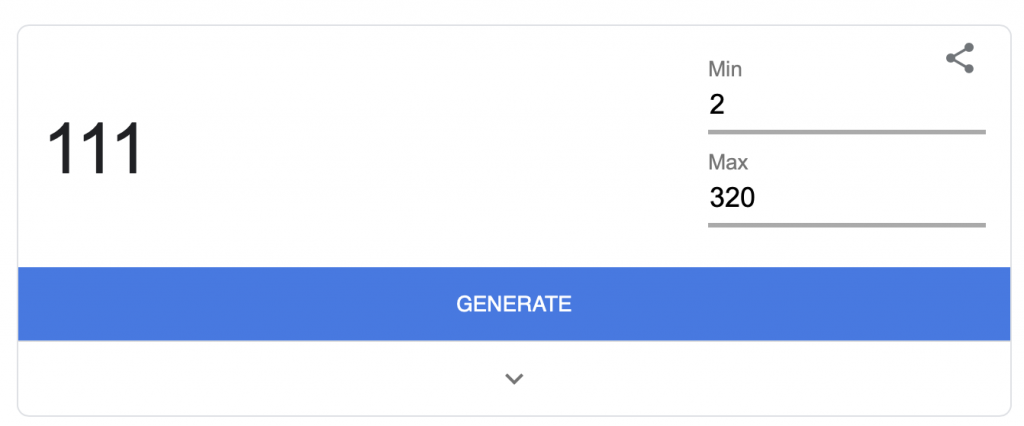
Task: Expand the card with the down chevron
Action: 515,378
